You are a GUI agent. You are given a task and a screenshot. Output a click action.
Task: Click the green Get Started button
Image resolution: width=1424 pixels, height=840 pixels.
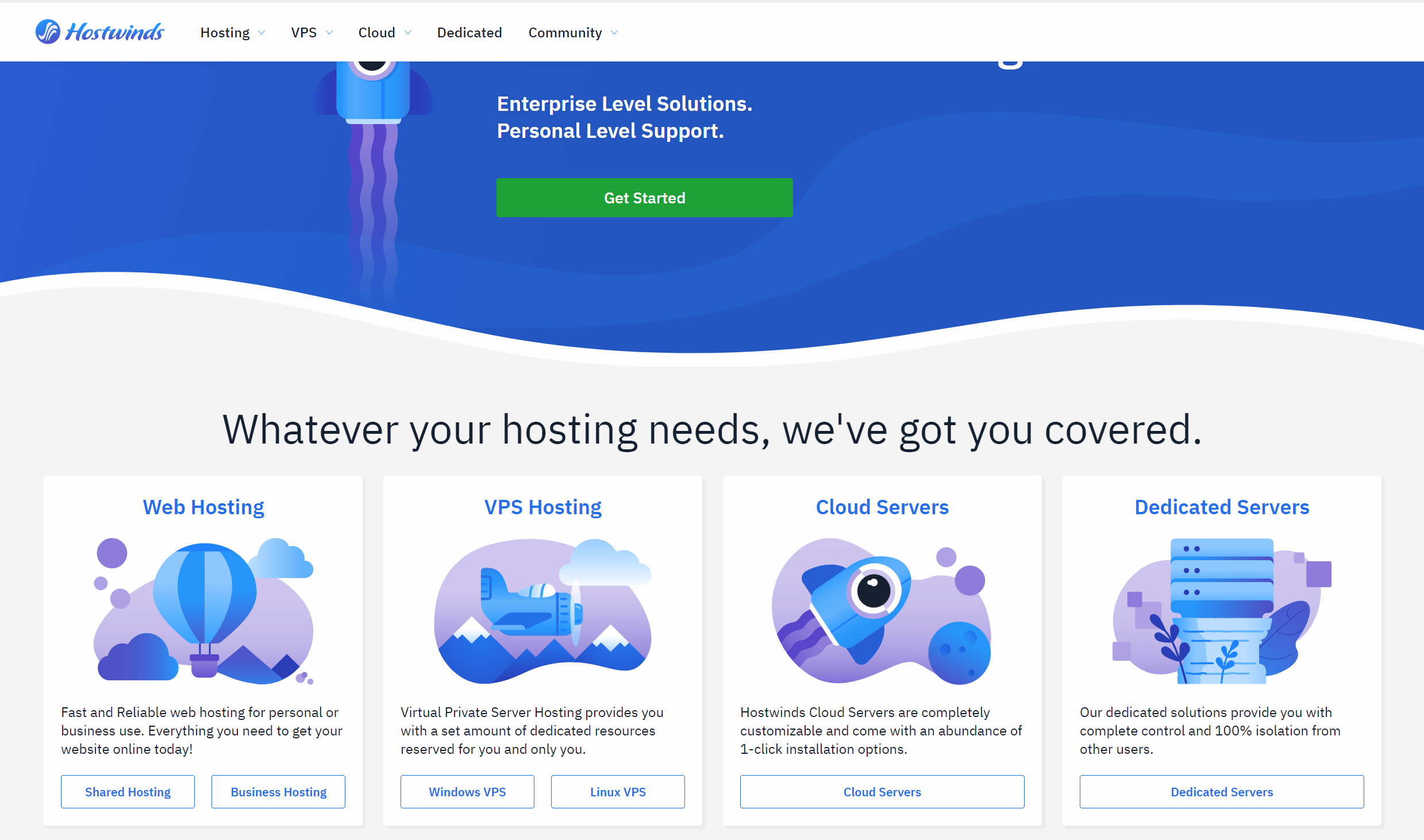[644, 198]
